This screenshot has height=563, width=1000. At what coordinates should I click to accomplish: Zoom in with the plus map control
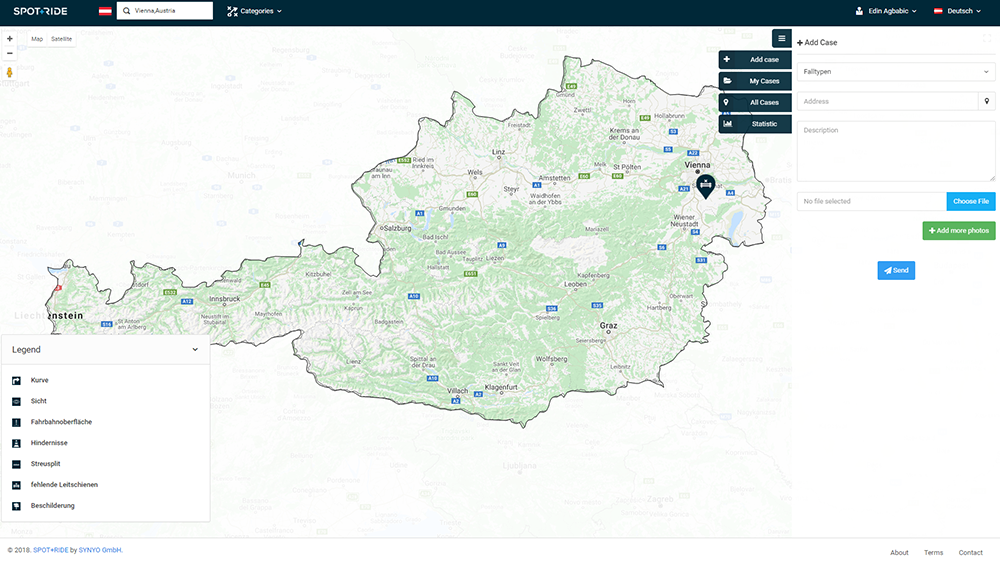[10, 39]
